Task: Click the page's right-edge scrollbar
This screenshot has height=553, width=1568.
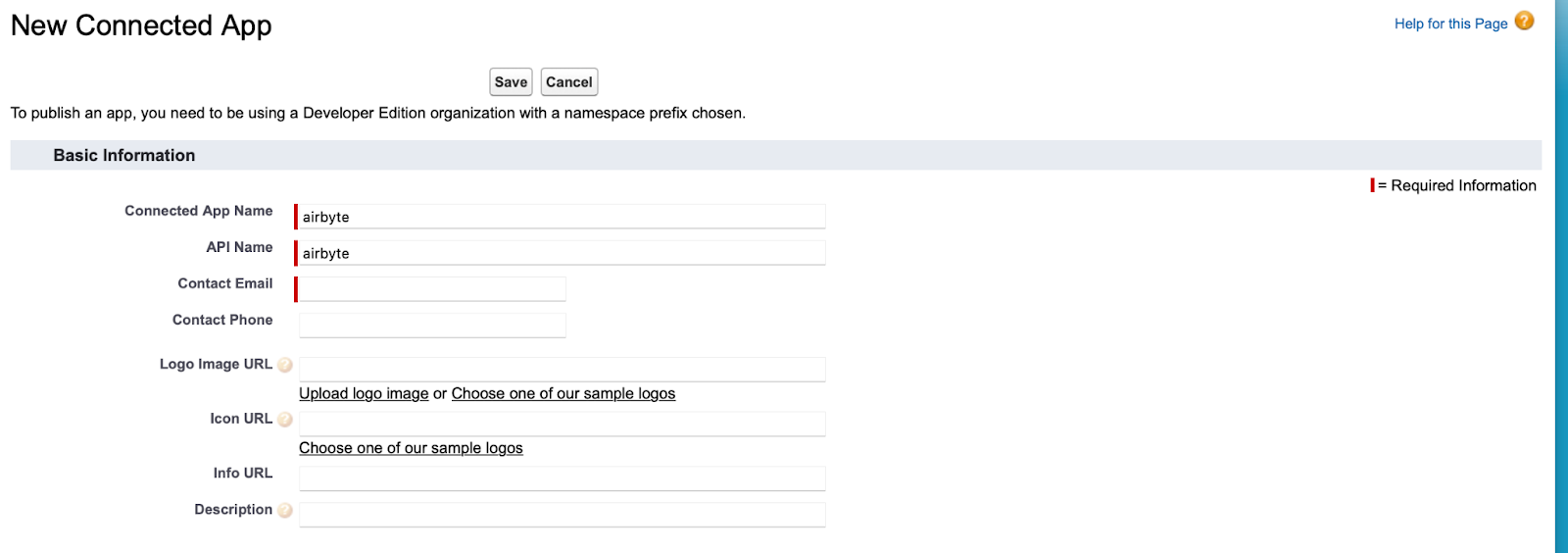Action: pyautogui.click(x=1561, y=276)
